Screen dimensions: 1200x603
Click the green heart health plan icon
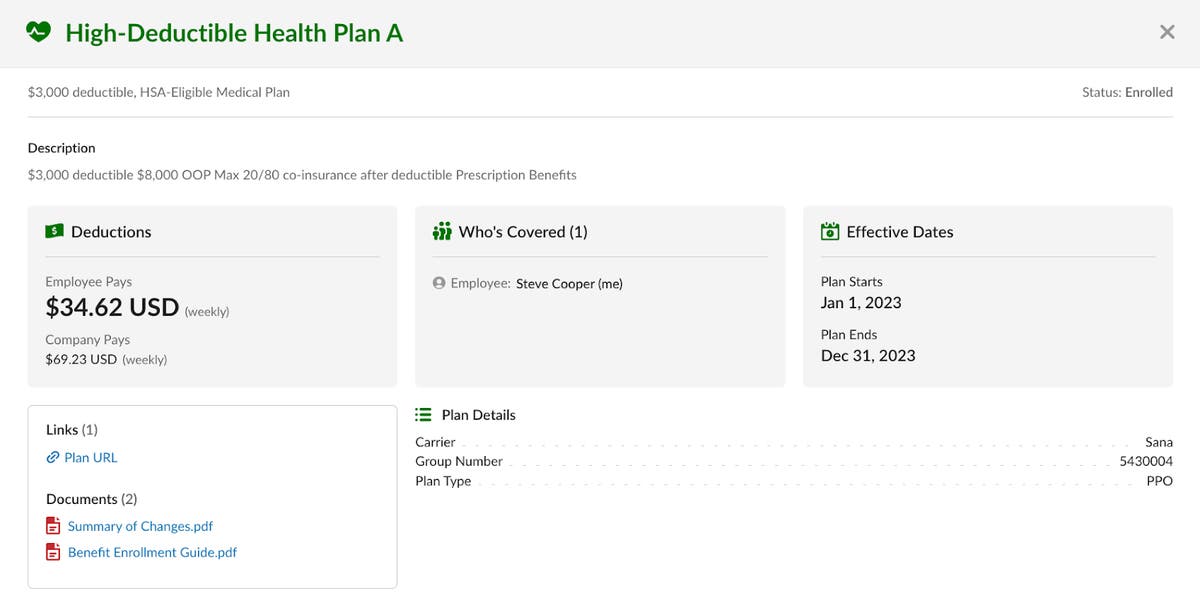(x=37, y=31)
